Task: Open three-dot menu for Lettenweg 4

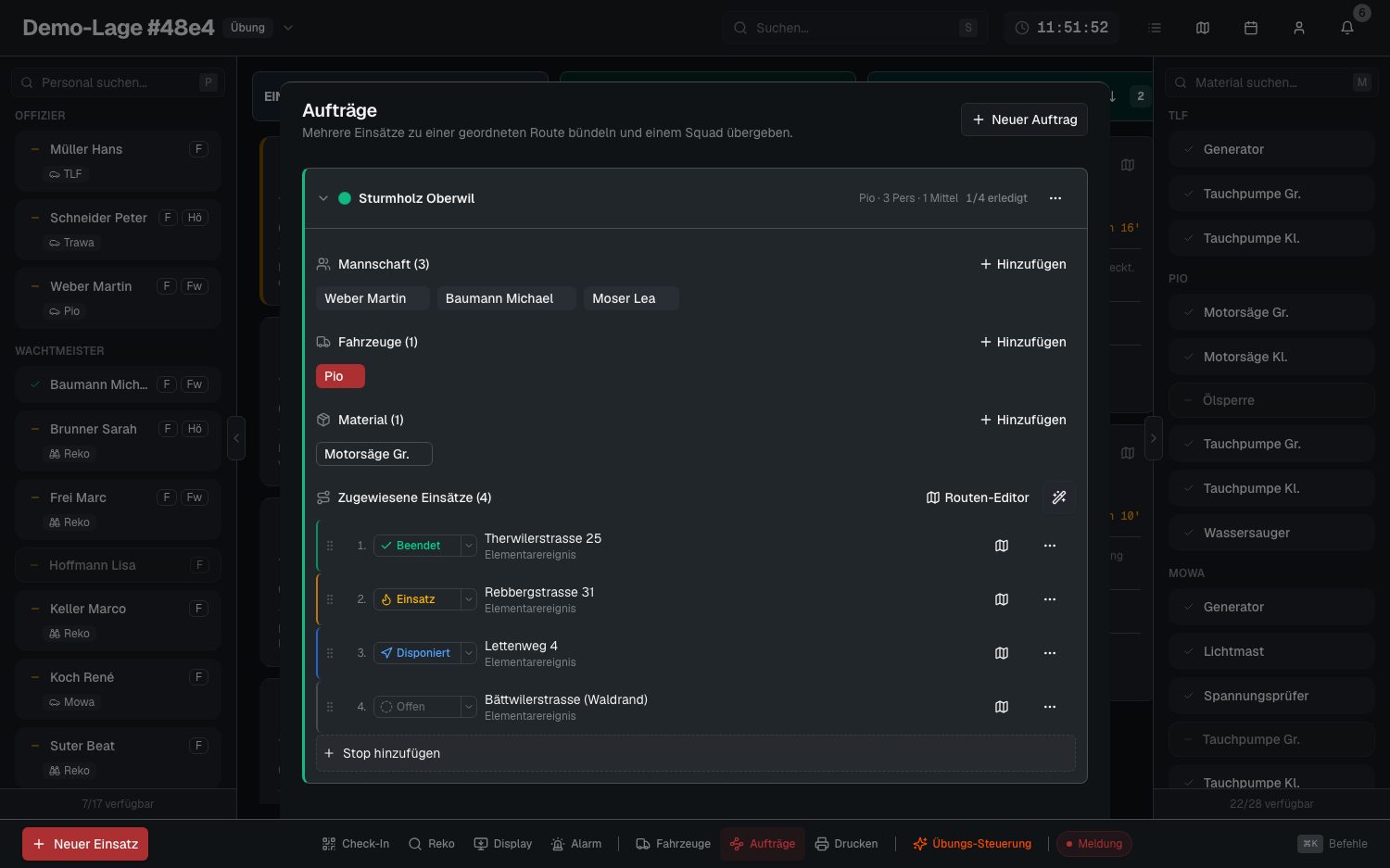Action: (x=1050, y=653)
